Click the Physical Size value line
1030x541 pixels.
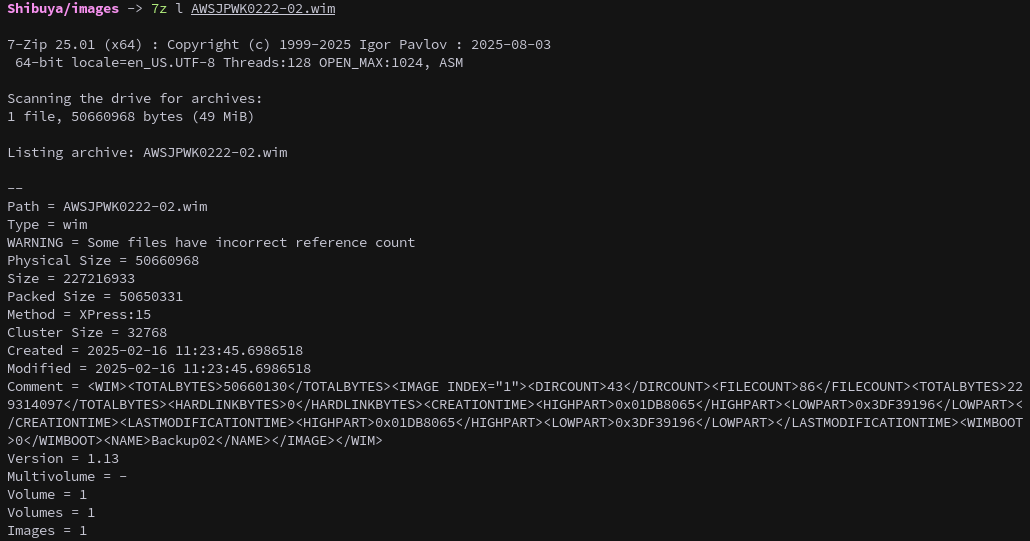tap(103, 260)
